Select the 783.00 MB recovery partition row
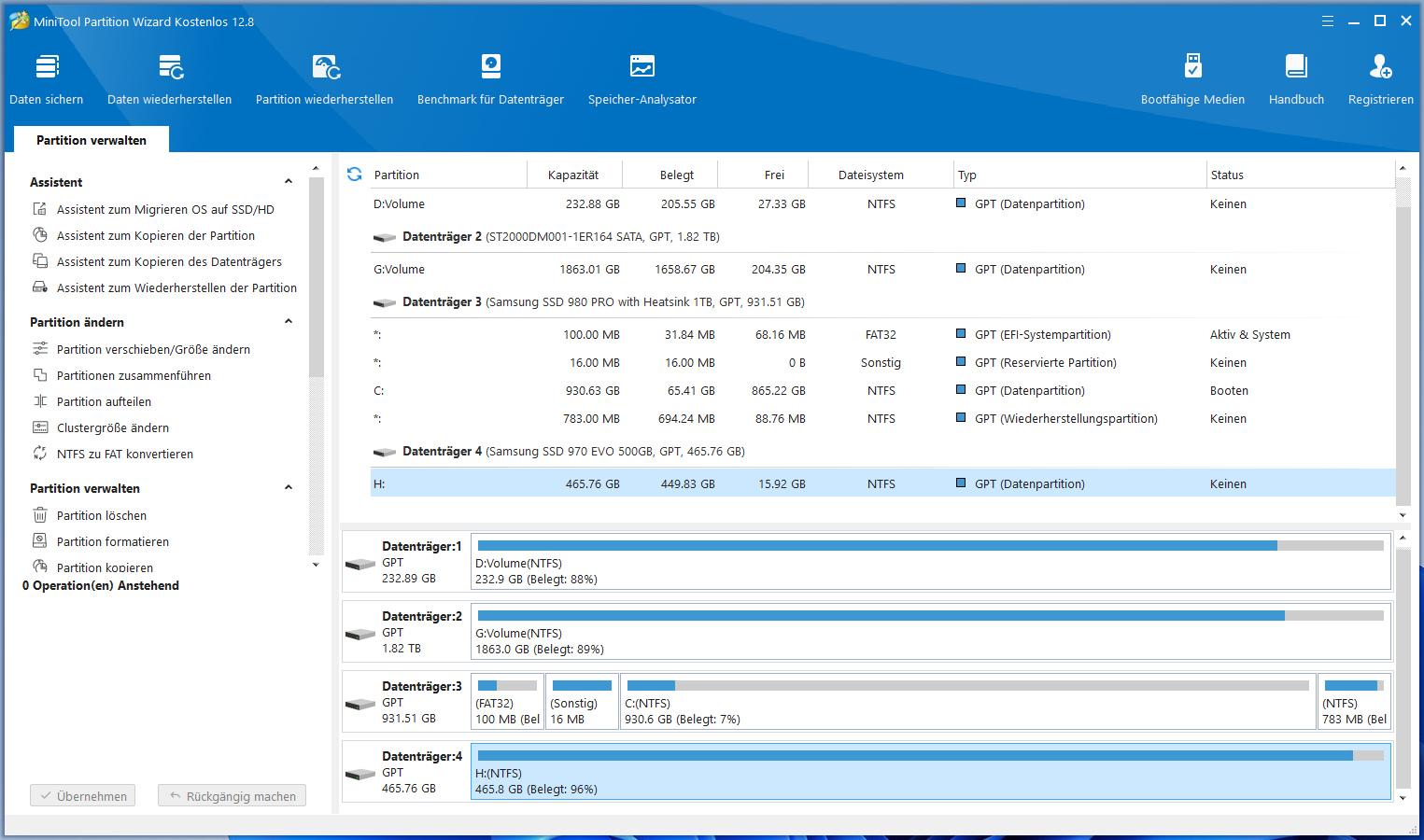The width and height of the screenshot is (1424, 840). coord(883,419)
